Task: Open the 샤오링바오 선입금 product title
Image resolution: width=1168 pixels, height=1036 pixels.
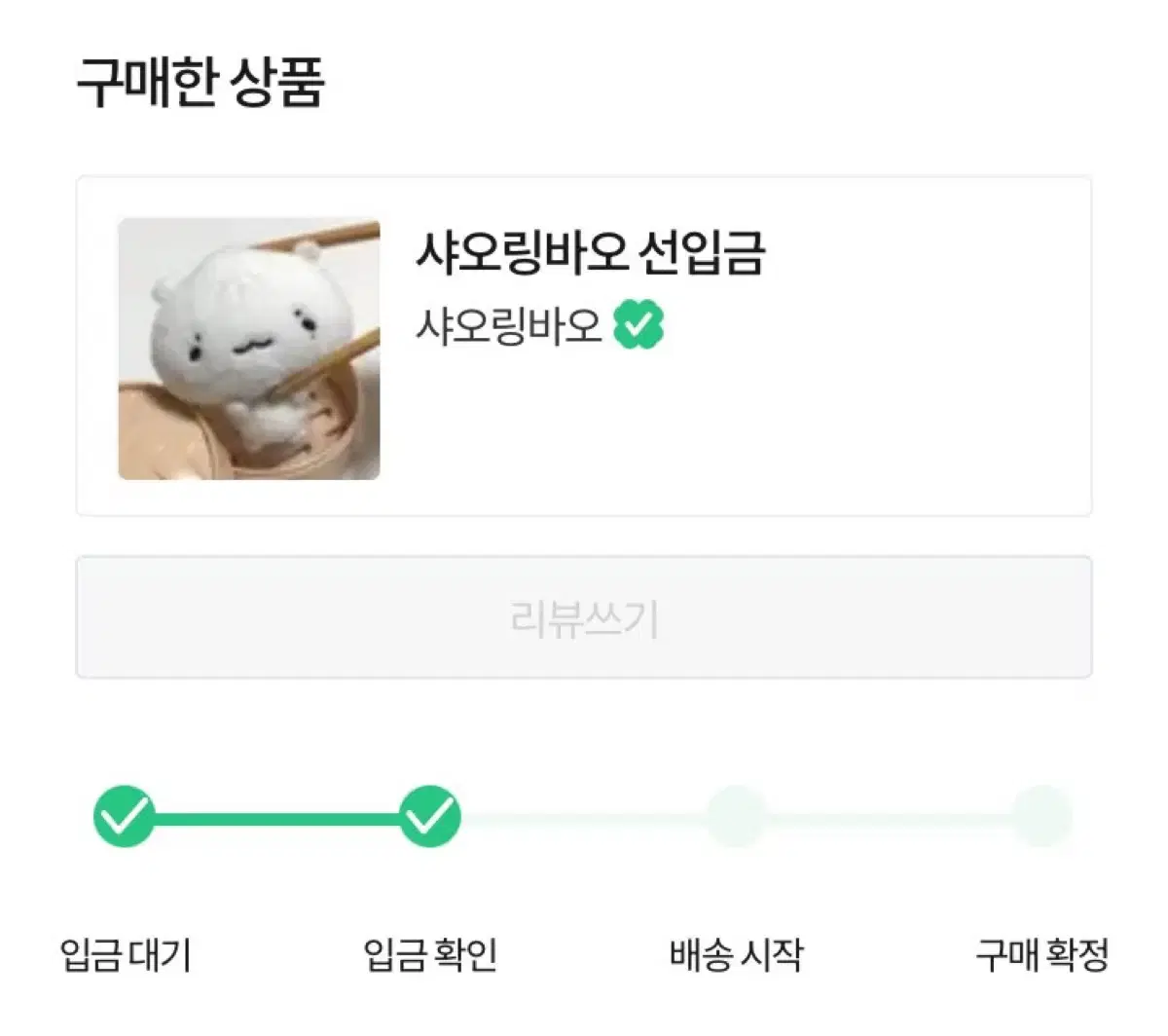Action: point(590,252)
